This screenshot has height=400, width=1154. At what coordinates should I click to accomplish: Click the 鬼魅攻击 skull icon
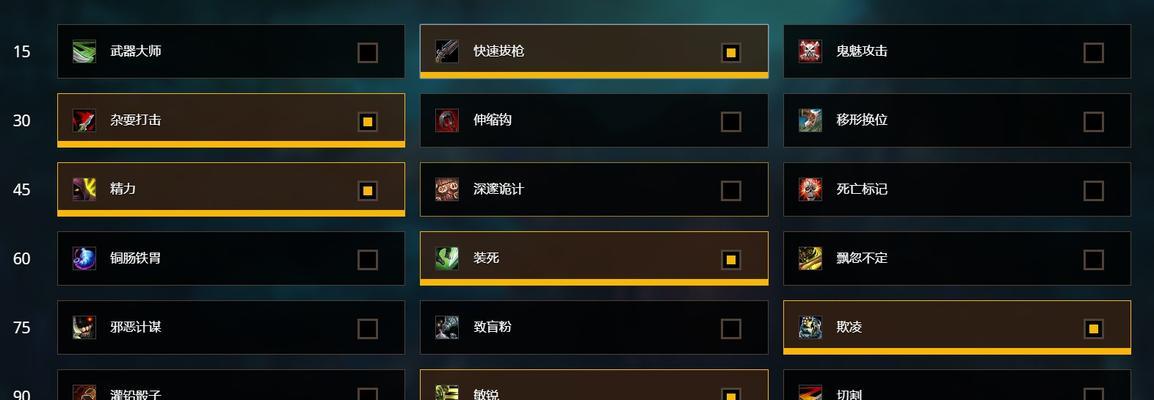coord(810,51)
